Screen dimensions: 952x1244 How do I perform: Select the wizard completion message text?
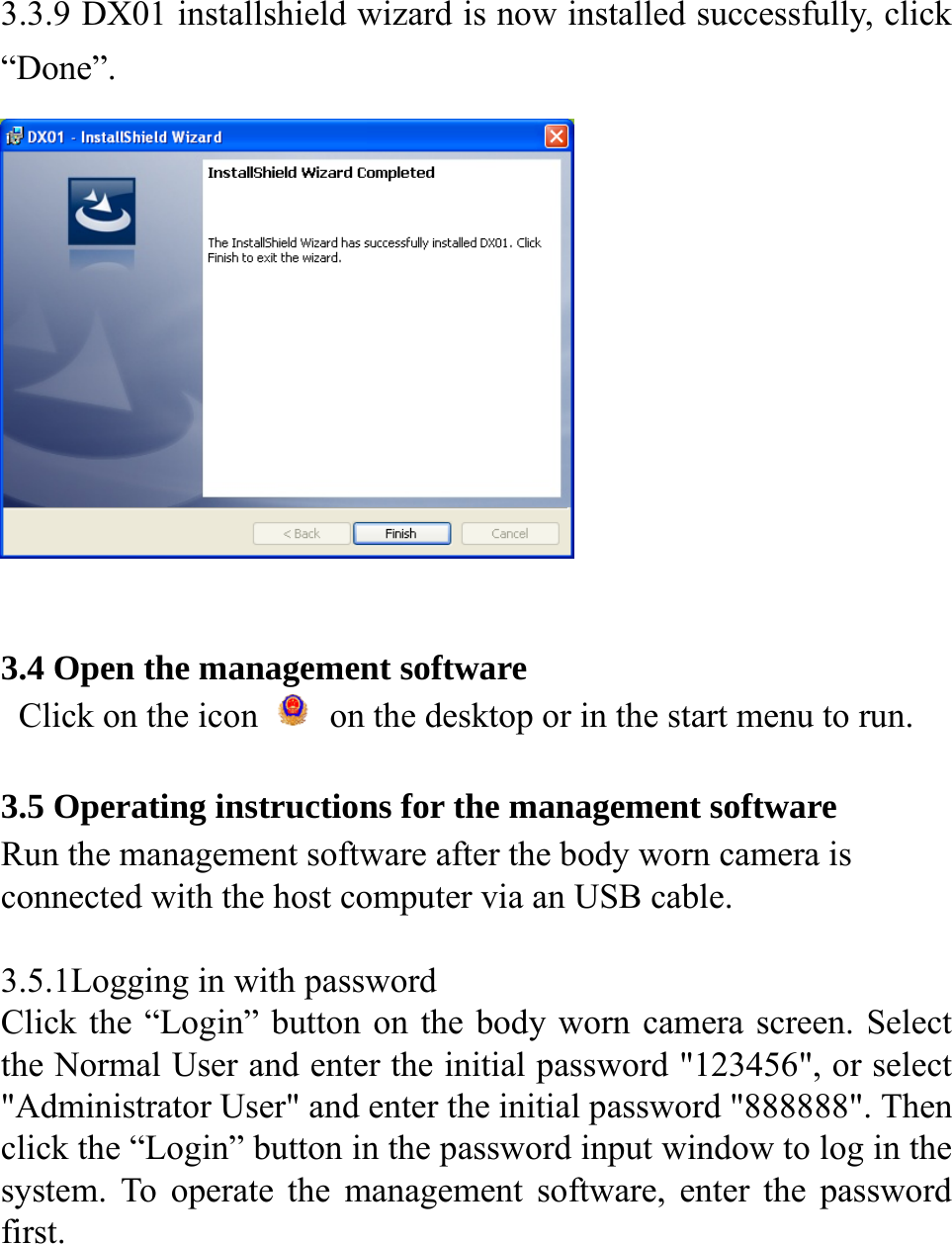pos(374,248)
